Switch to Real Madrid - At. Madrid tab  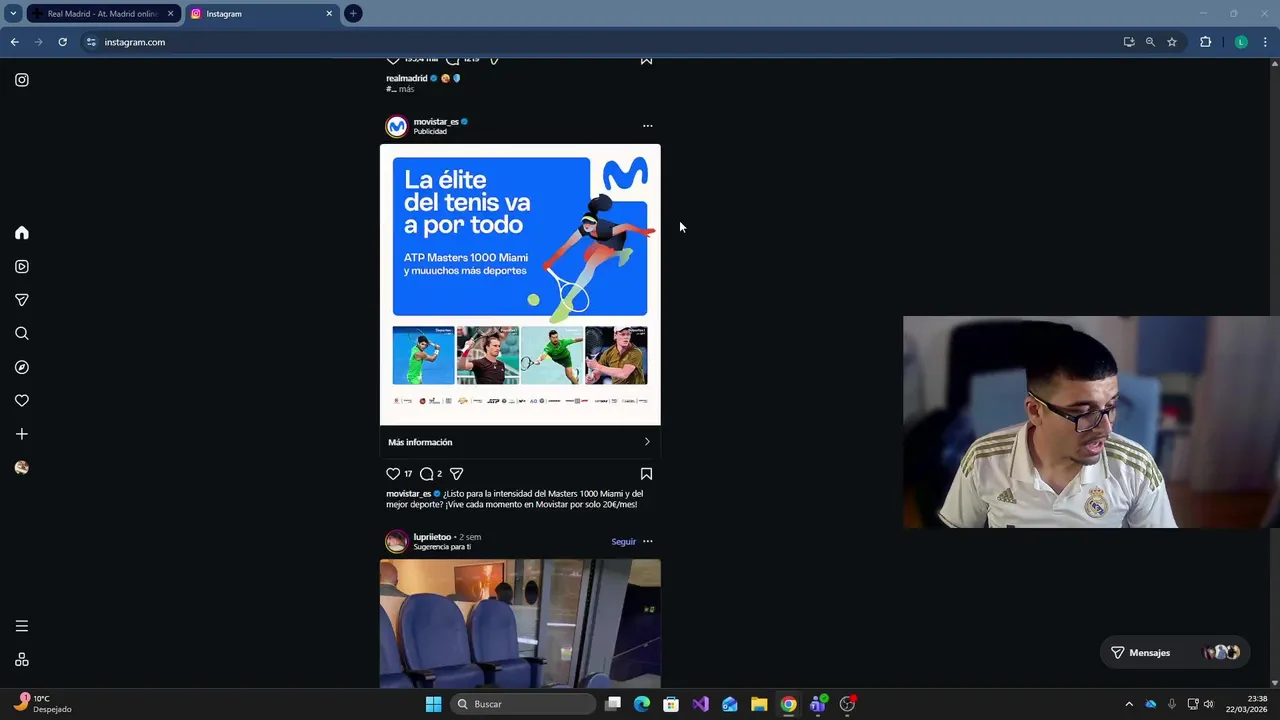(x=102, y=14)
